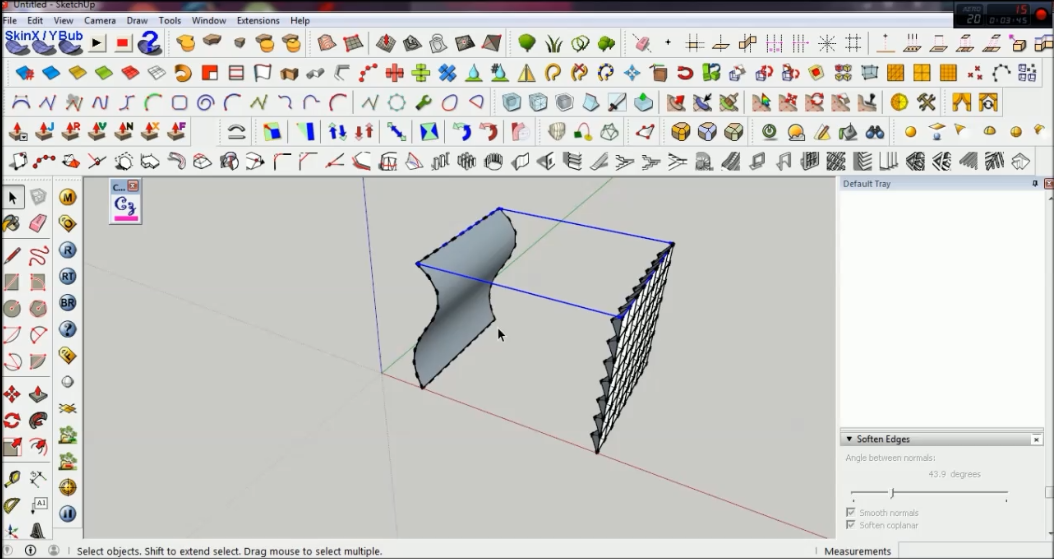The width and height of the screenshot is (1054, 559).
Task: Open the SkinX/YBub blue question help icon
Action: 149,44
